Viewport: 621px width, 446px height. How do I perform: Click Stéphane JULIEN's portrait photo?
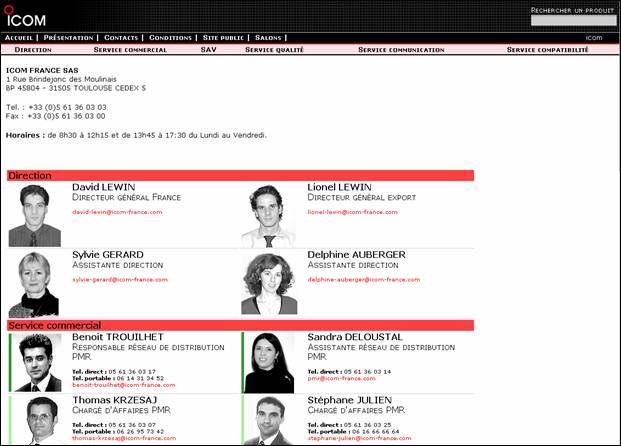[x=269, y=420]
